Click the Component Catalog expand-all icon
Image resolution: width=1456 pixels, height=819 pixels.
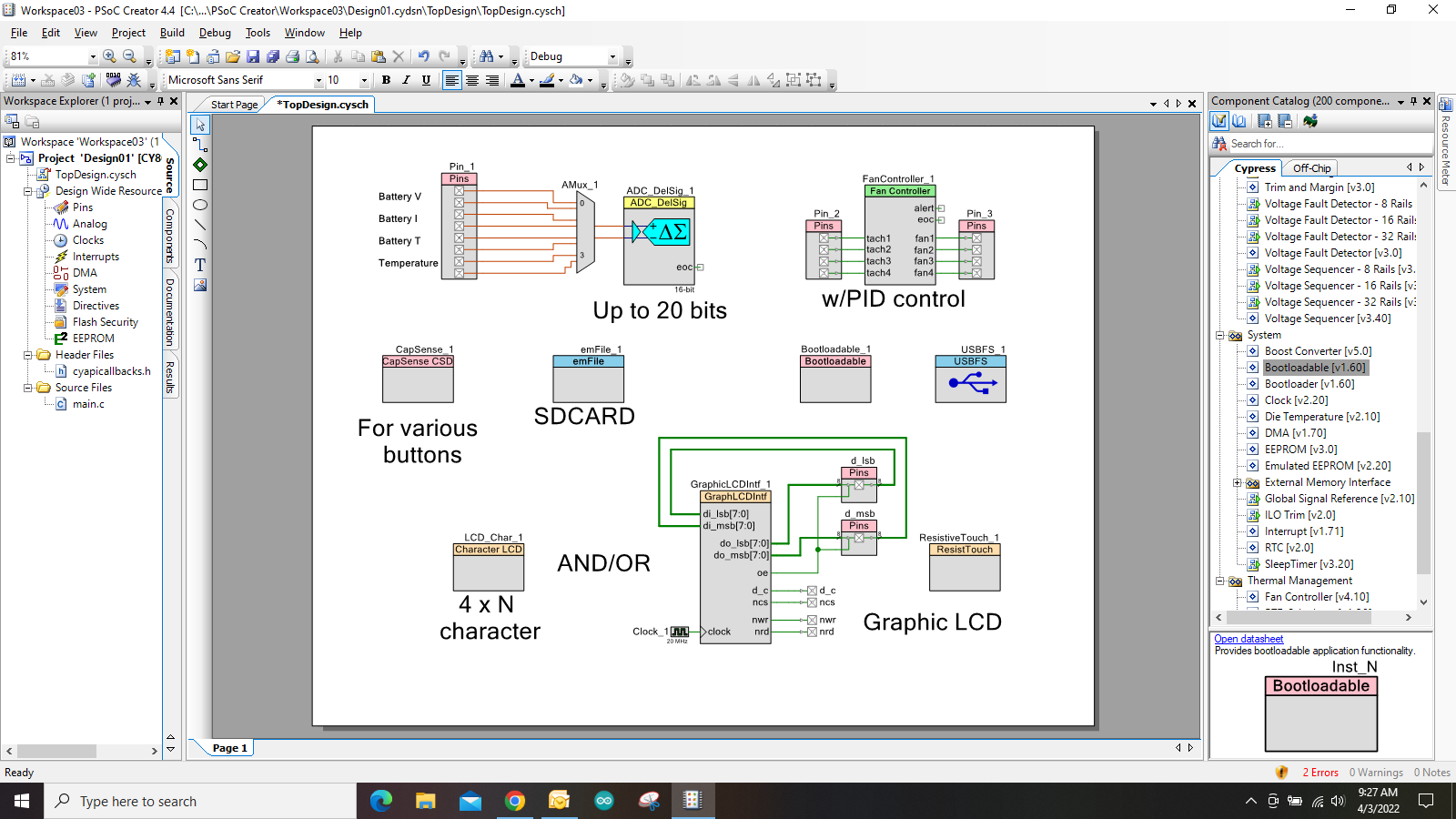[1265, 121]
